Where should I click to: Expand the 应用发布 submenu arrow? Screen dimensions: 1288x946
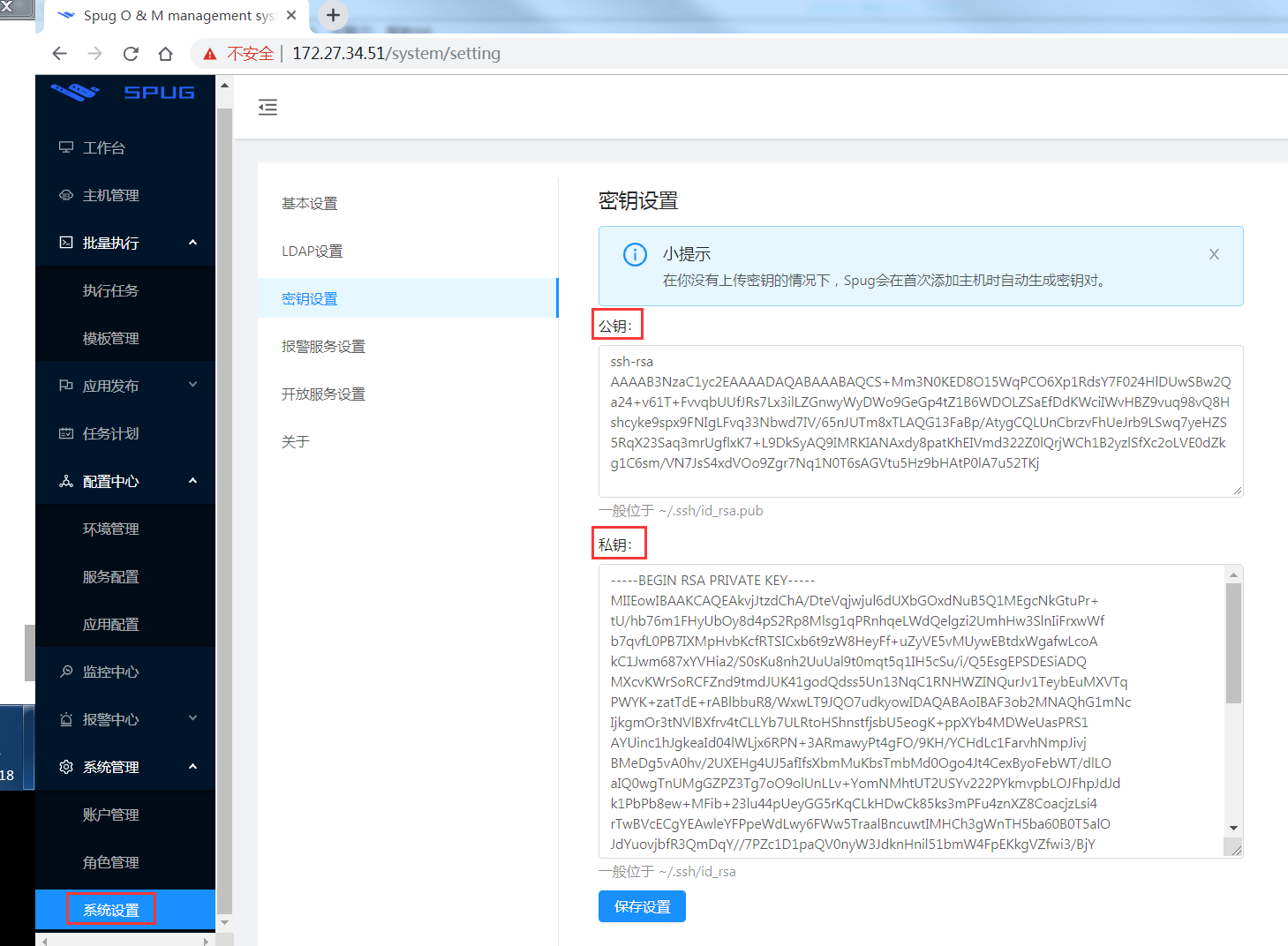point(192,385)
